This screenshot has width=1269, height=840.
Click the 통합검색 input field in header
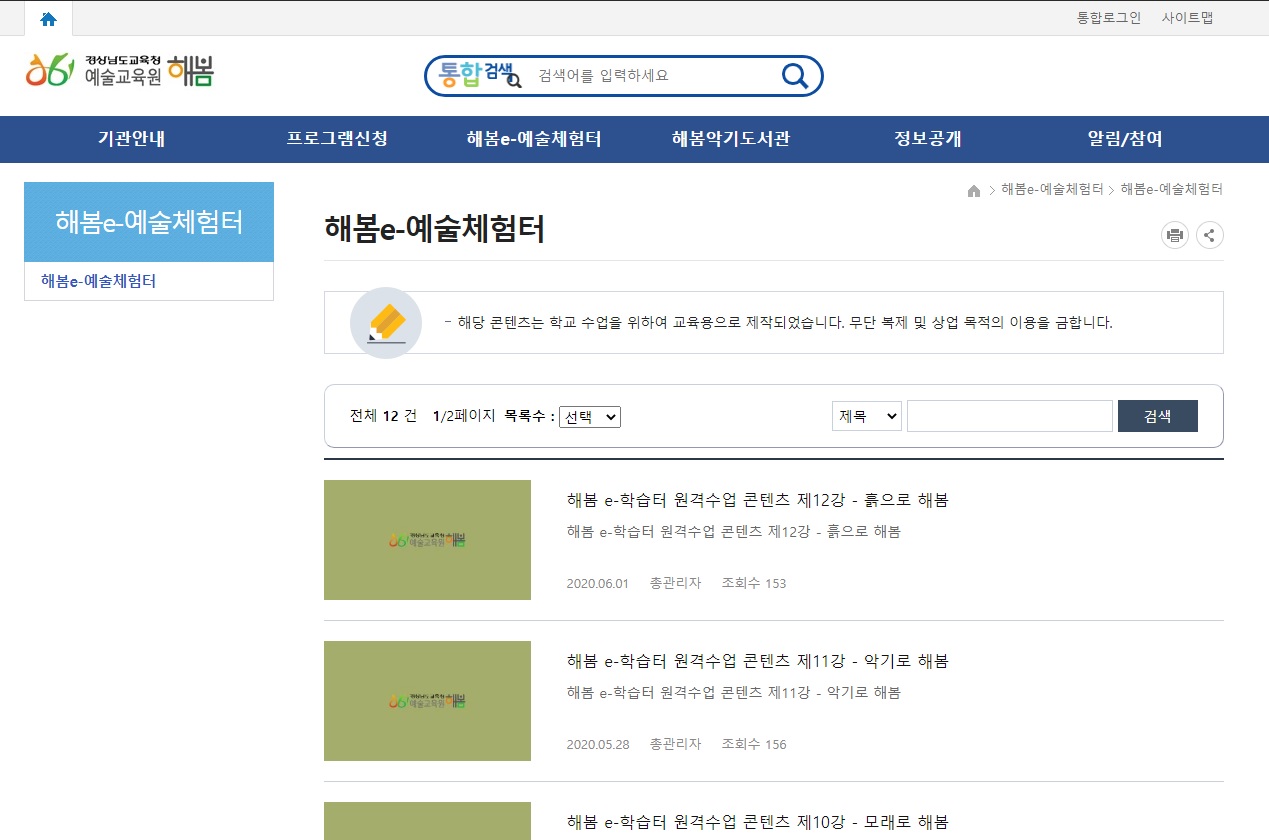tap(650, 76)
